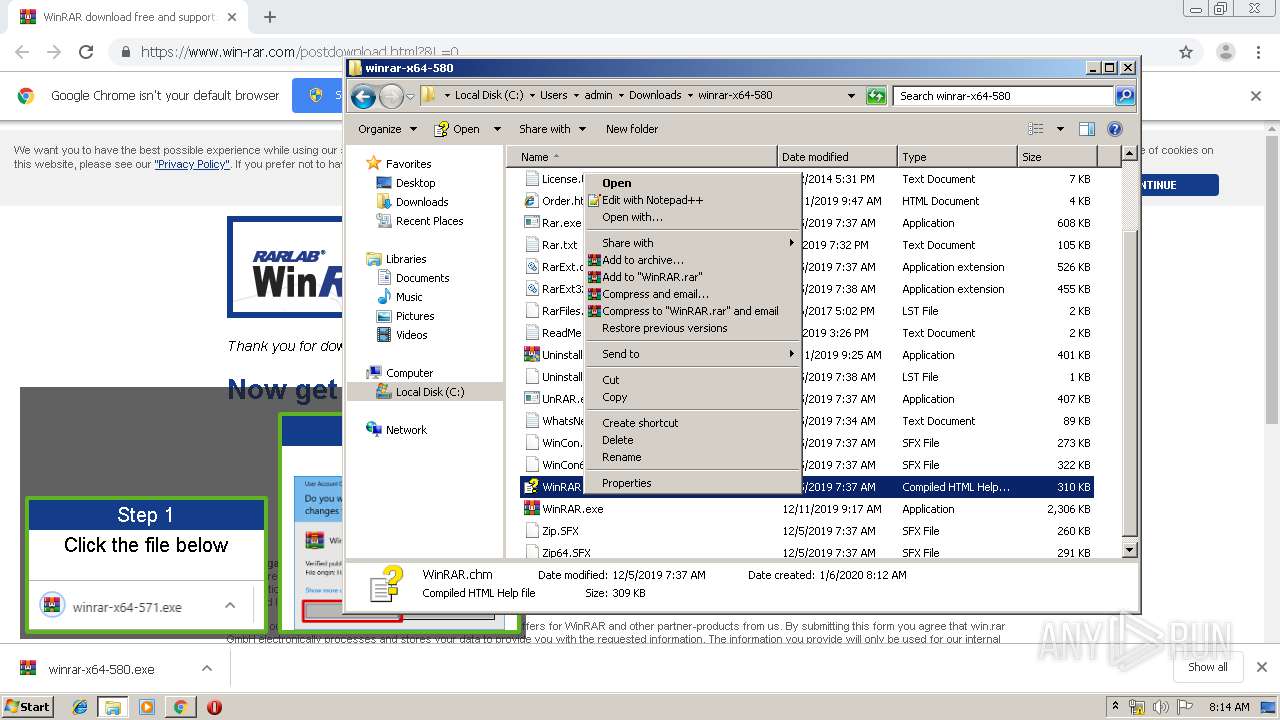Sort by Date modified column header
1280x720 pixels.
tap(837, 157)
